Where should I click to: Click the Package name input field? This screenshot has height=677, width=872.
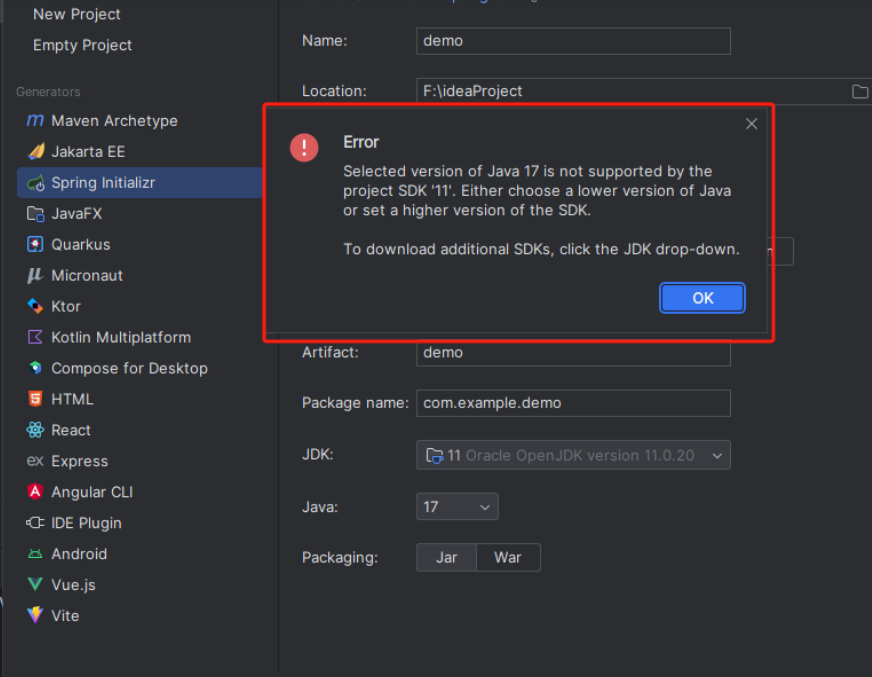point(573,403)
